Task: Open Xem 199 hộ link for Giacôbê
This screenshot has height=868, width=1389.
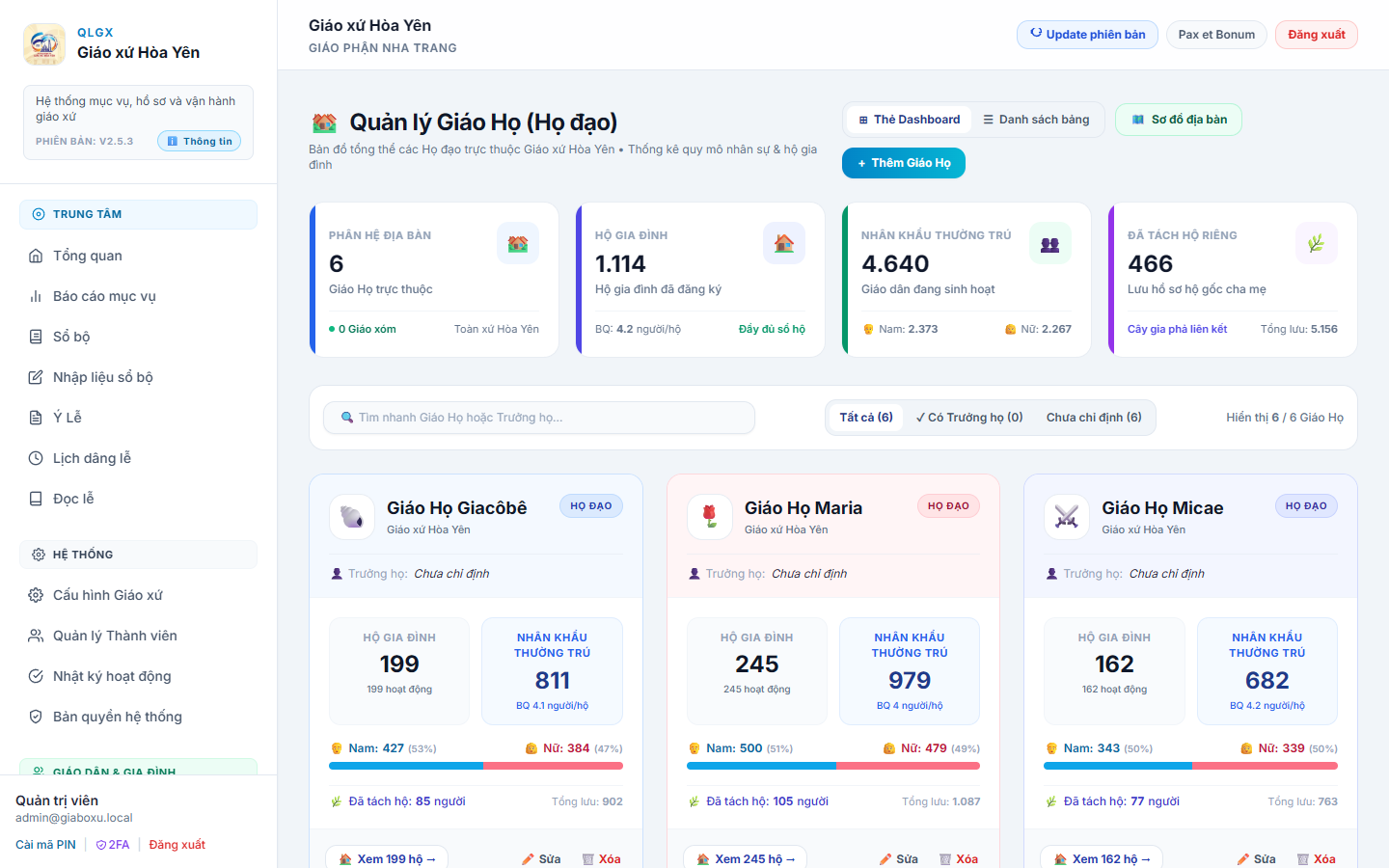Action: click(387, 858)
